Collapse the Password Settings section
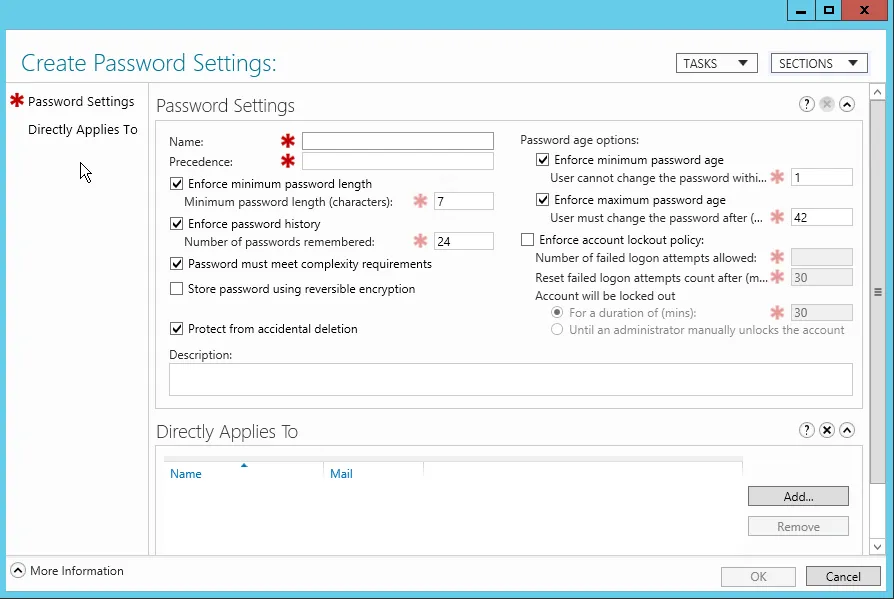The image size is (894, 599). (847, 104)
